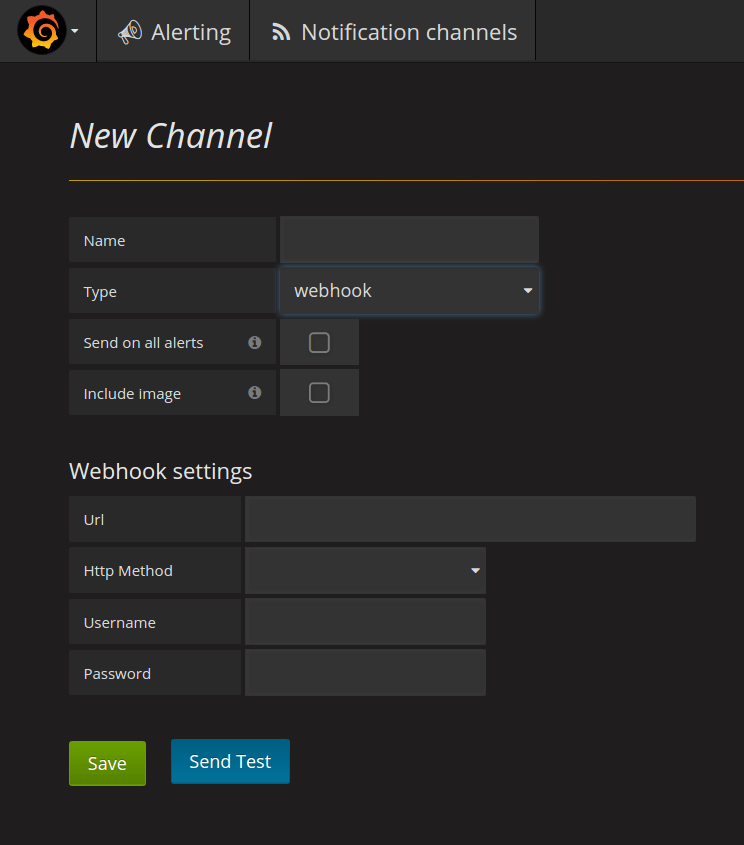Show info for Send on all alerts

pos(255,342)
